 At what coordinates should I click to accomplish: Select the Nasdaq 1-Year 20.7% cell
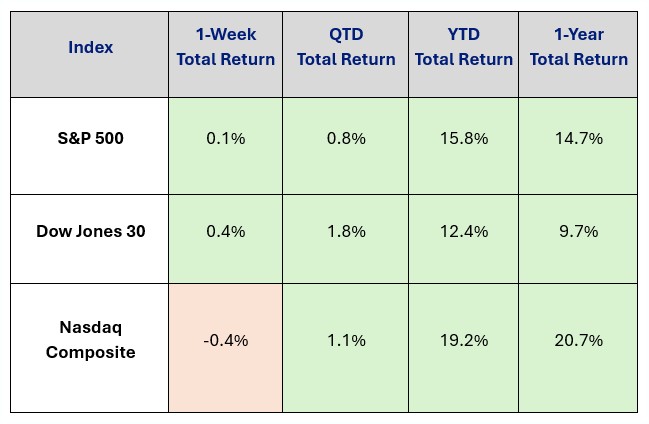[x=578, y=340]
